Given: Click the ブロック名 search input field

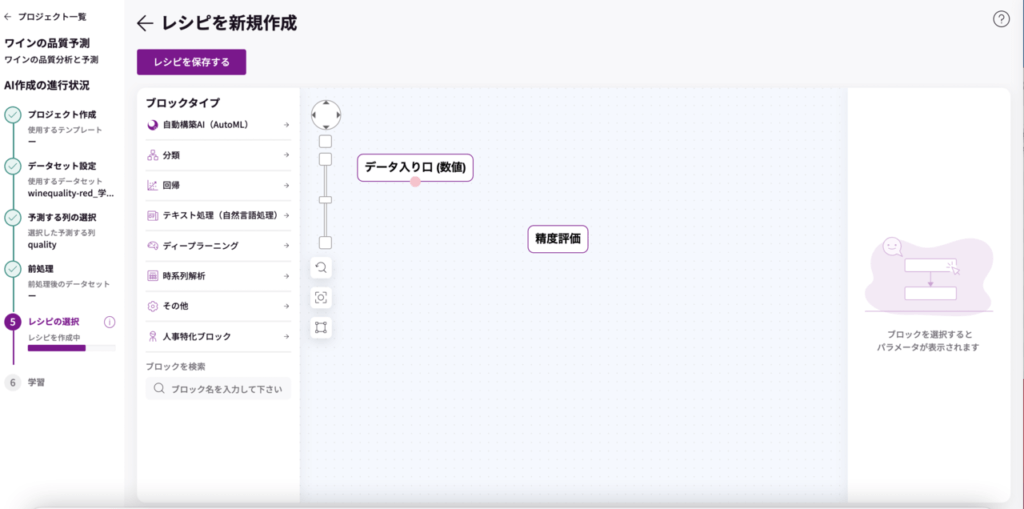Looking at the screenshot, I should [226, 389].
